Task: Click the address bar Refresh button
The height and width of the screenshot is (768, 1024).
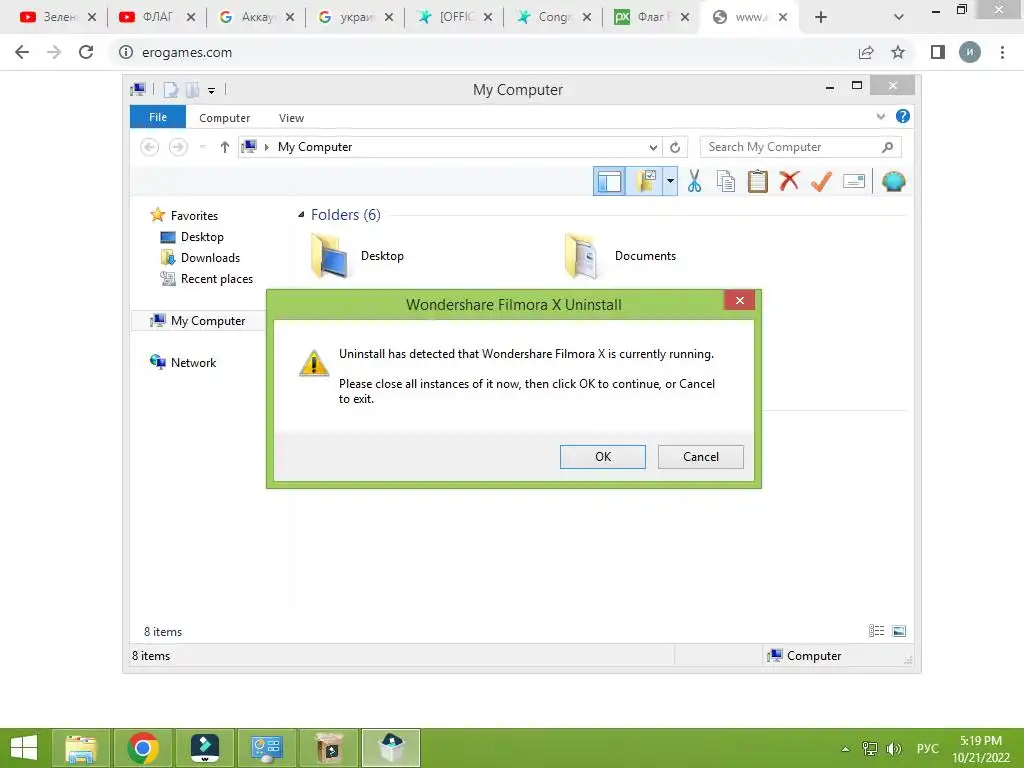Action: click(675, 147)
